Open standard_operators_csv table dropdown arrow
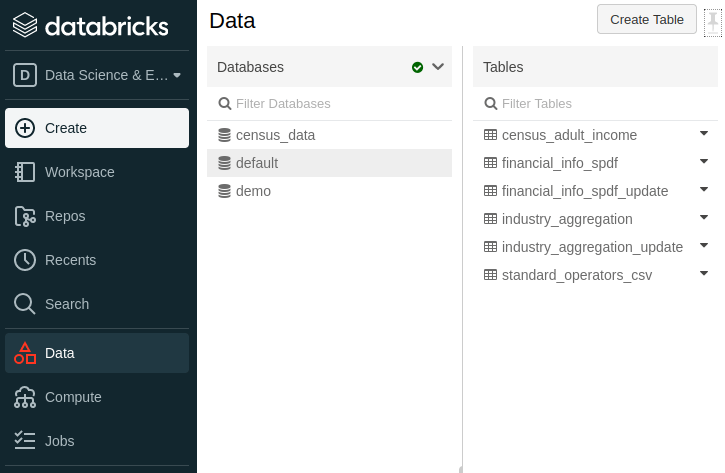This screenshot has width=725, height=473. [x=703, y=274]
